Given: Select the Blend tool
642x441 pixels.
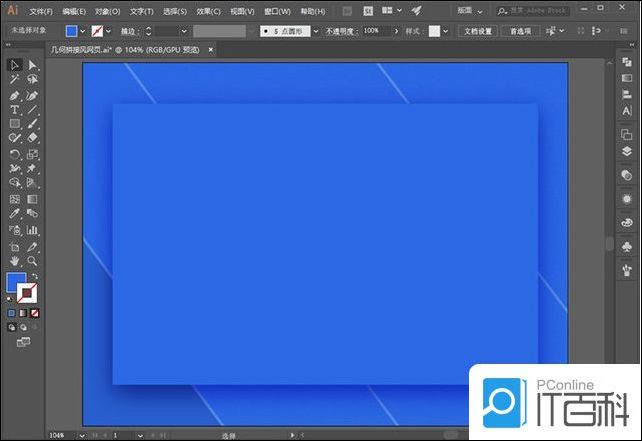Looking at the screenshot, I should click(x=32, y=213).
